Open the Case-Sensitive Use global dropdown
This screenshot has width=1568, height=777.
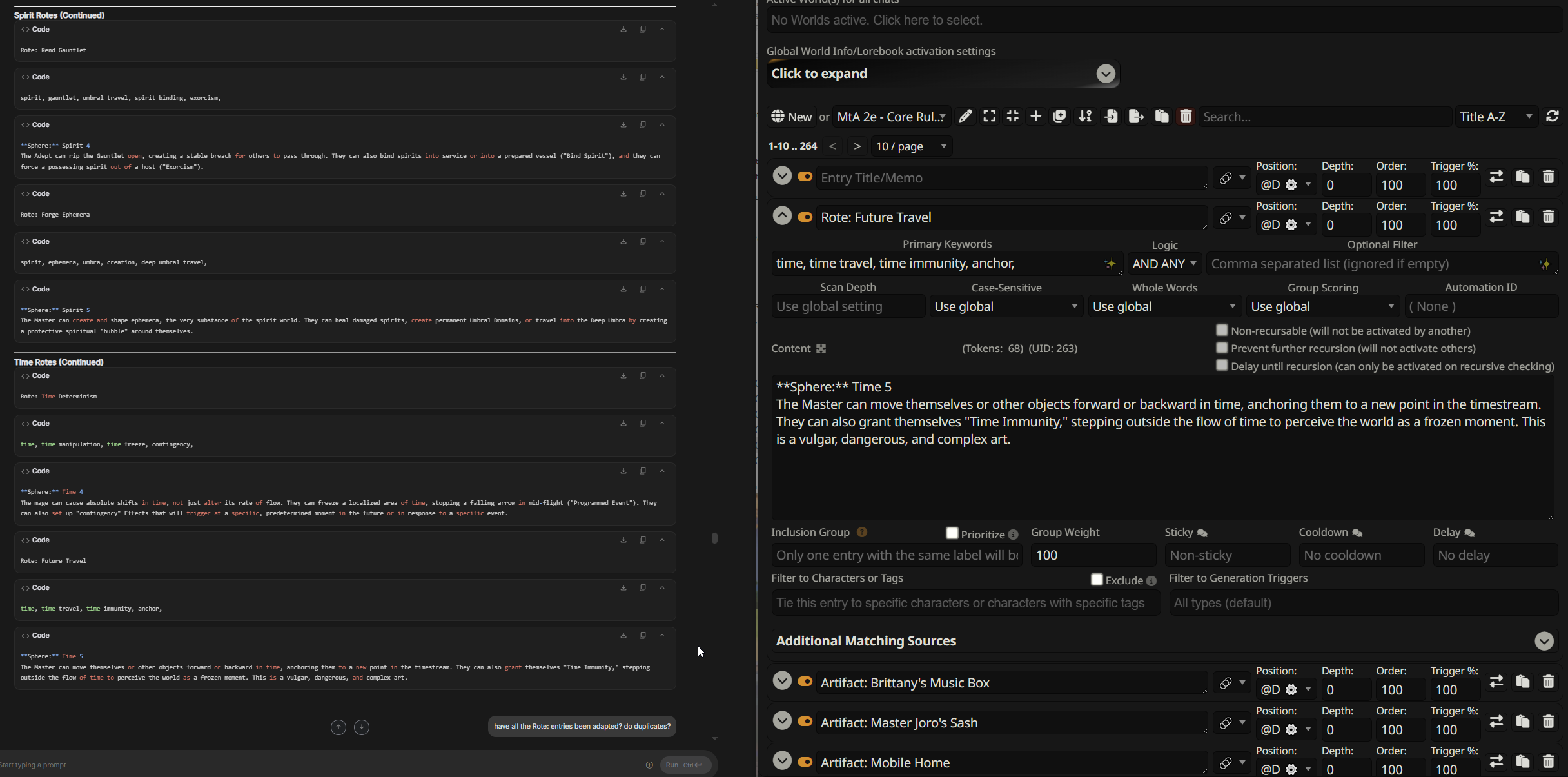1006,306
